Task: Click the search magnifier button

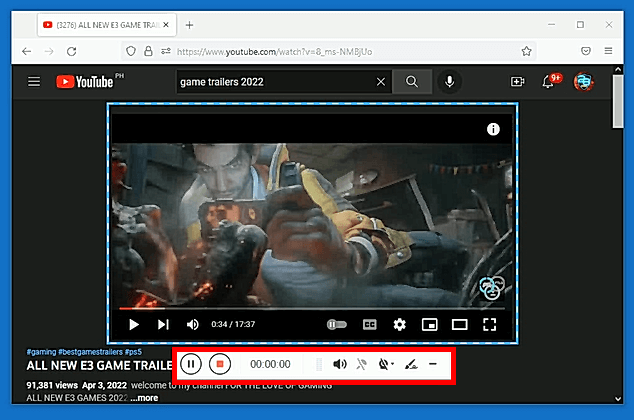Action: tap(412, 82)
